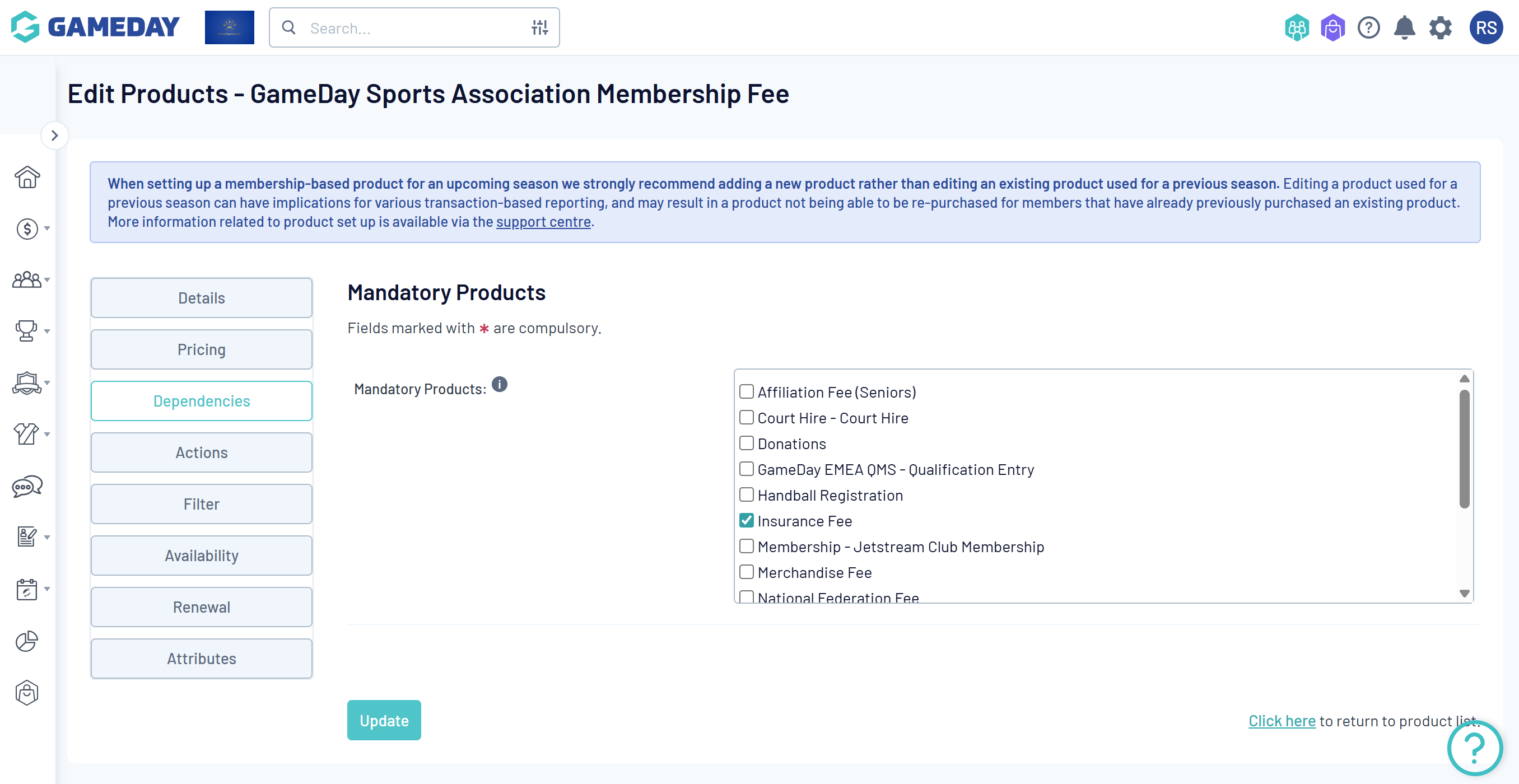Follow the support centre link

pyautogui.click(x=543, y=222)
